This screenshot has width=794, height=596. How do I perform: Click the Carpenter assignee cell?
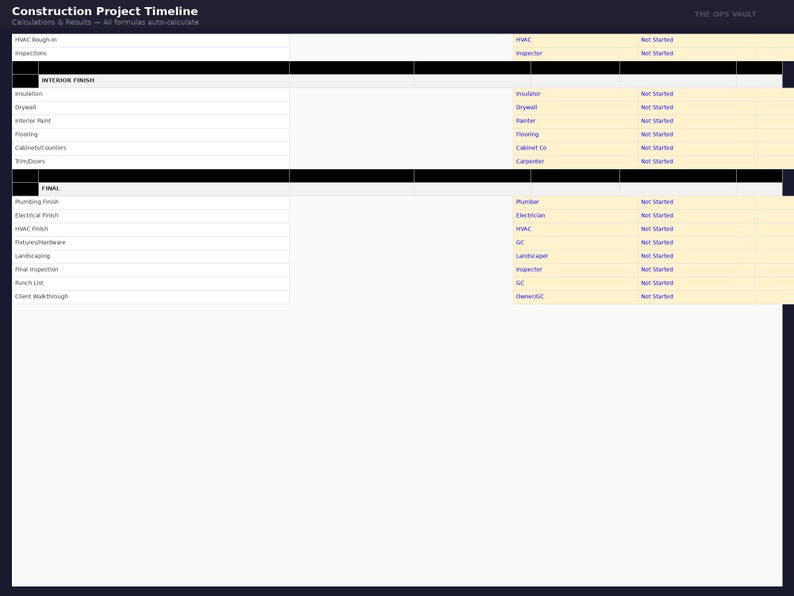click(x=575, y=162)
